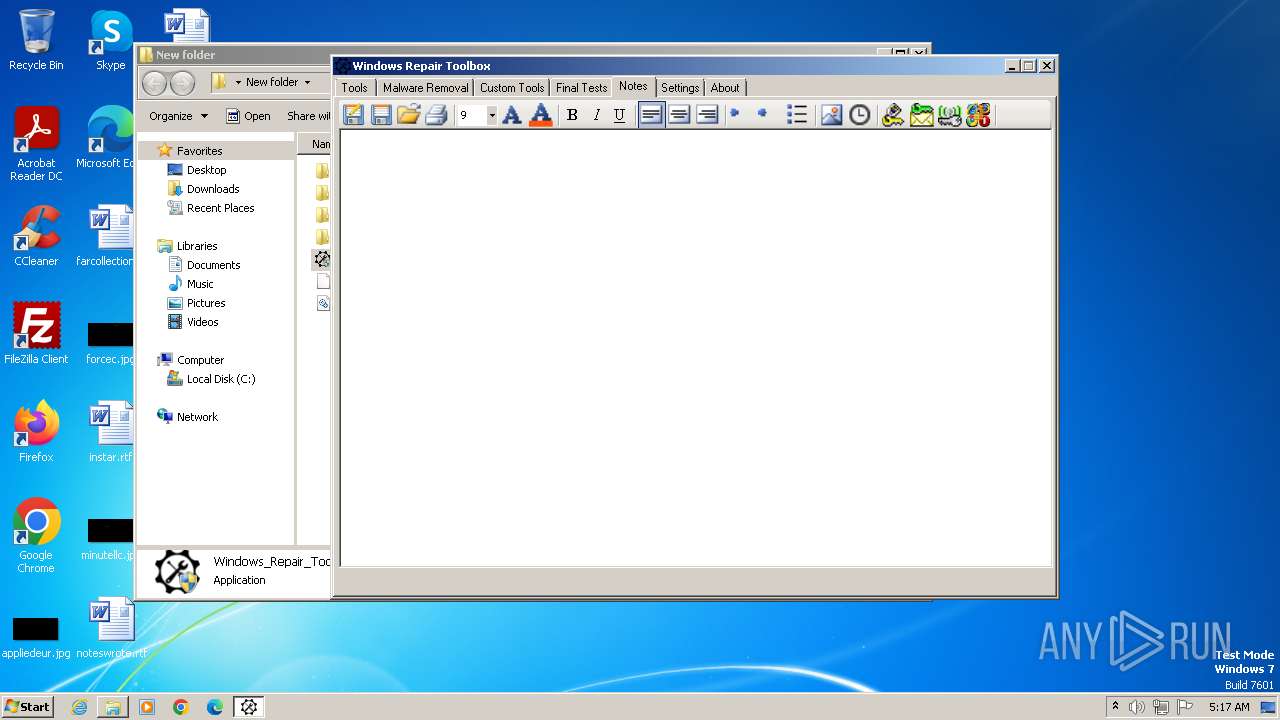This screenshot has width=1280, height=720.
Task: Align text right
Action: (707, 115)
